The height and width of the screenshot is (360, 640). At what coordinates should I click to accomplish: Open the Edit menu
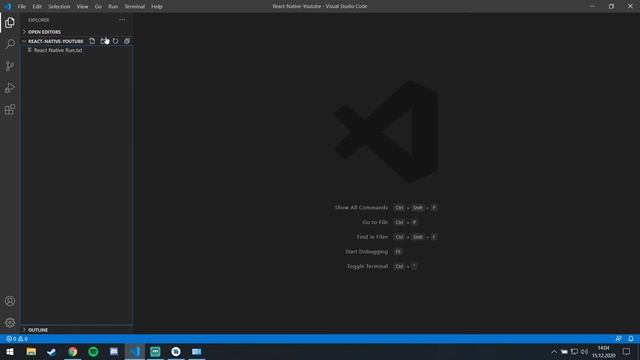(x=37, y=6)
